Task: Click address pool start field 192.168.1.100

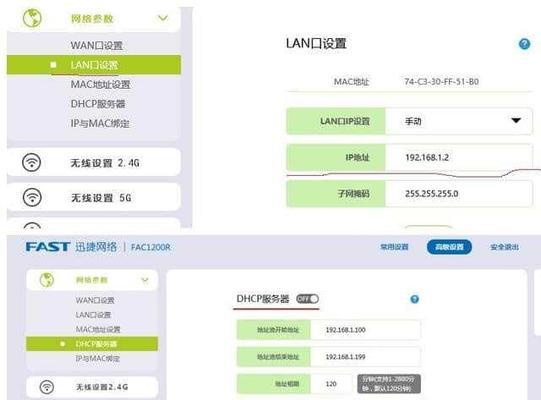Action: (x=365, y=330)
